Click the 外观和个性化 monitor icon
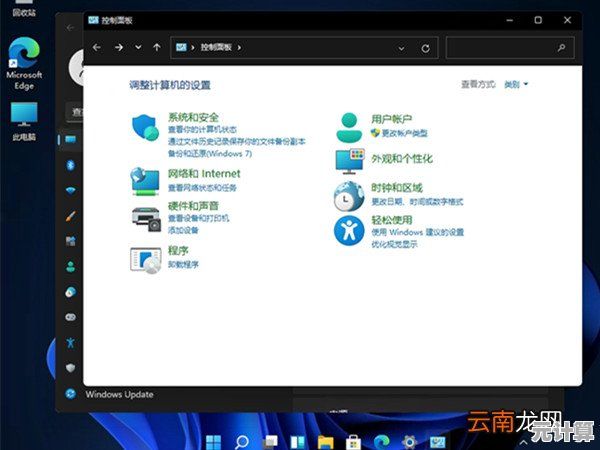This screenshot has height=450, width=600. point(349,161)
